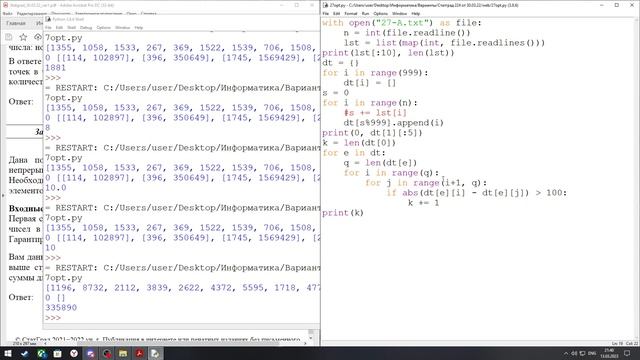640x360 pixels.
Task: Click the commented line '#s += lst[i]'
Action: tap(375, 113)
